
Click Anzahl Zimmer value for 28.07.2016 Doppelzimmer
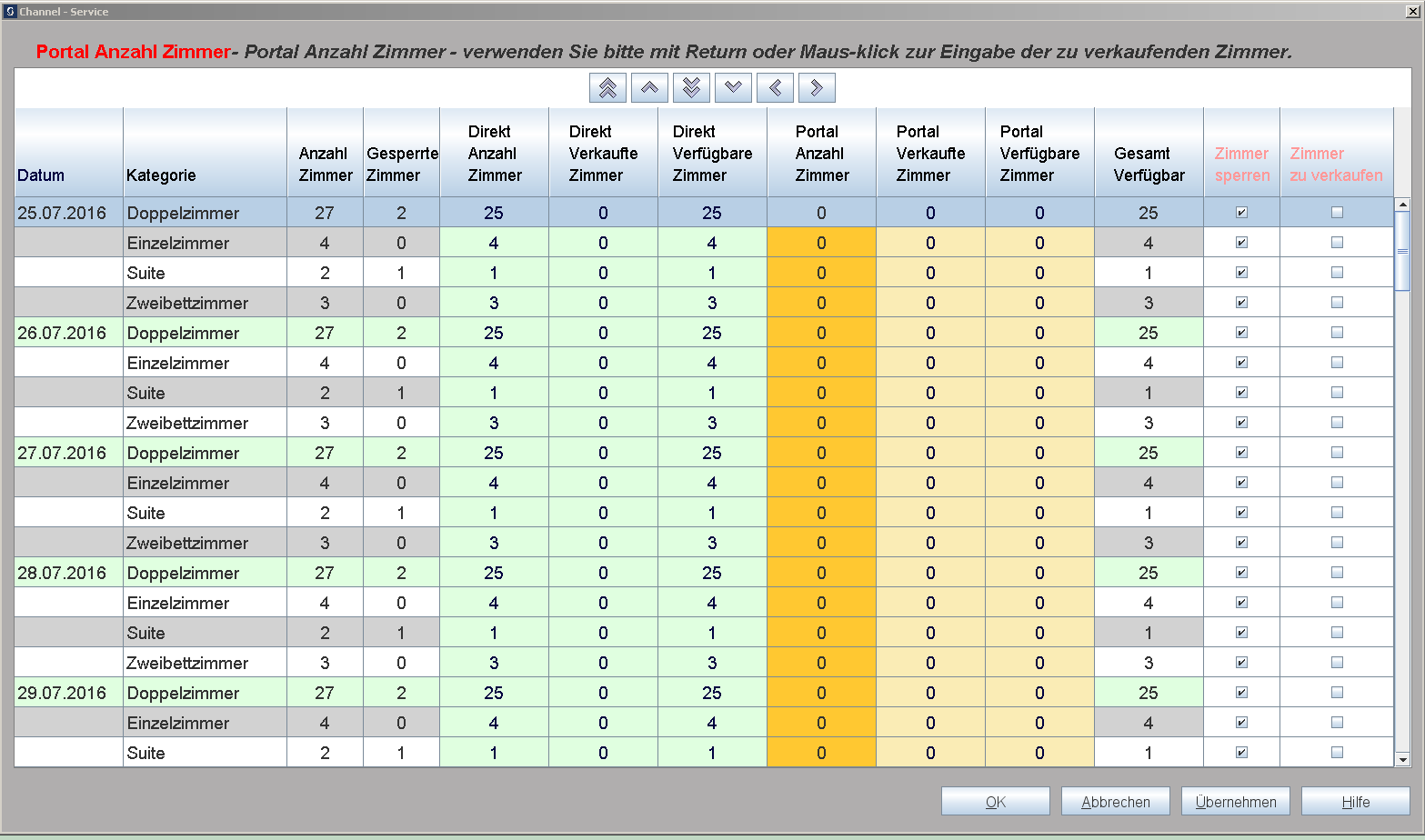tap(325, 573)
